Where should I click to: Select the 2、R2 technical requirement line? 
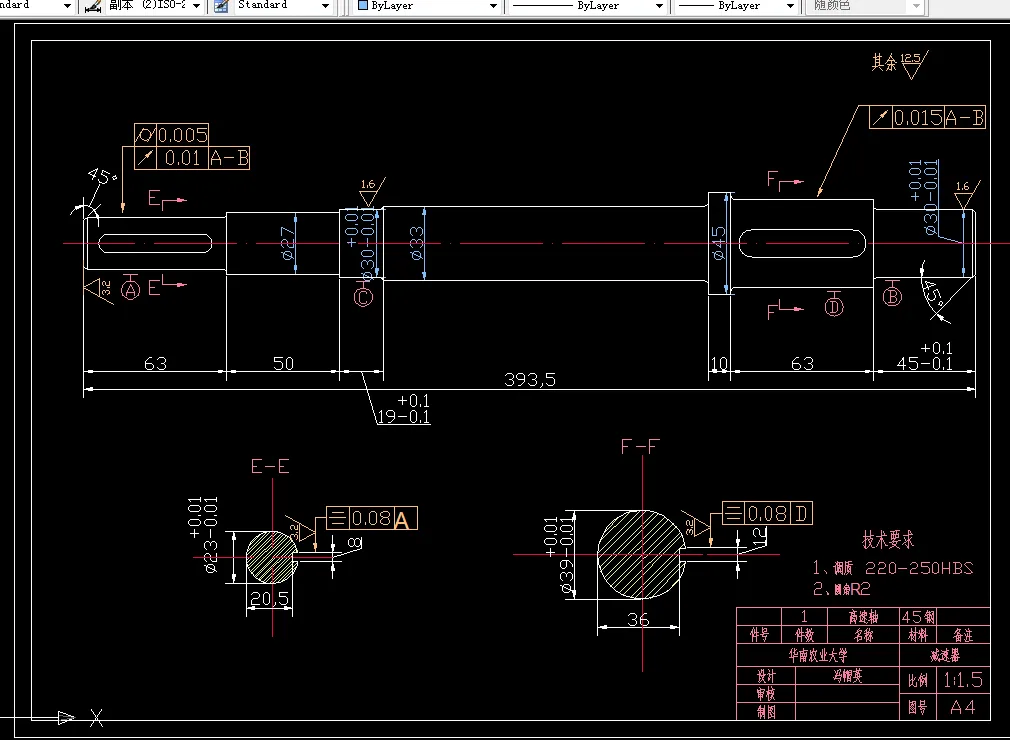(841, 589)
